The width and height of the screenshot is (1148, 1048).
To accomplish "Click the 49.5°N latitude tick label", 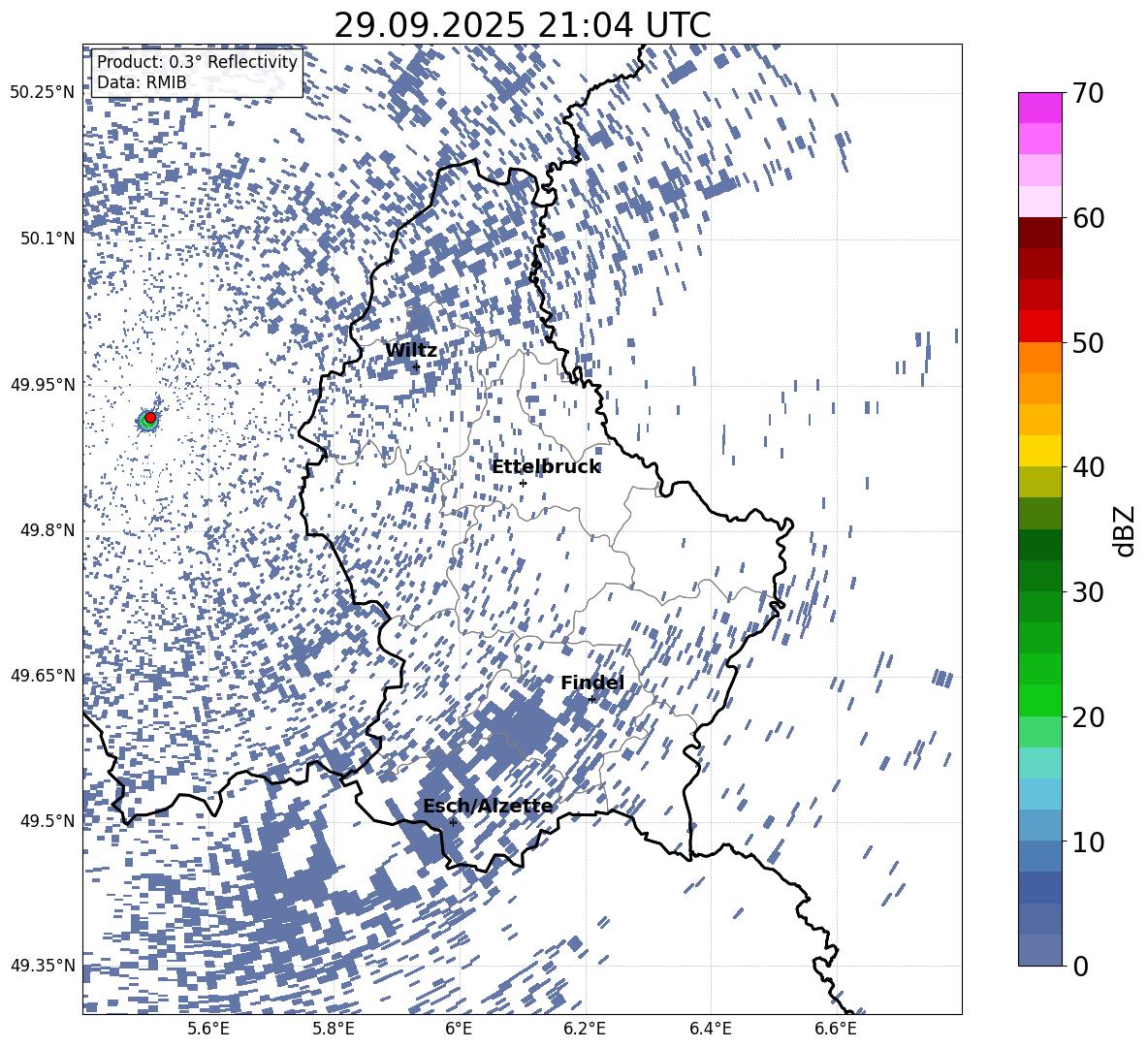I will pyautogui.click(x=47, y=820).
